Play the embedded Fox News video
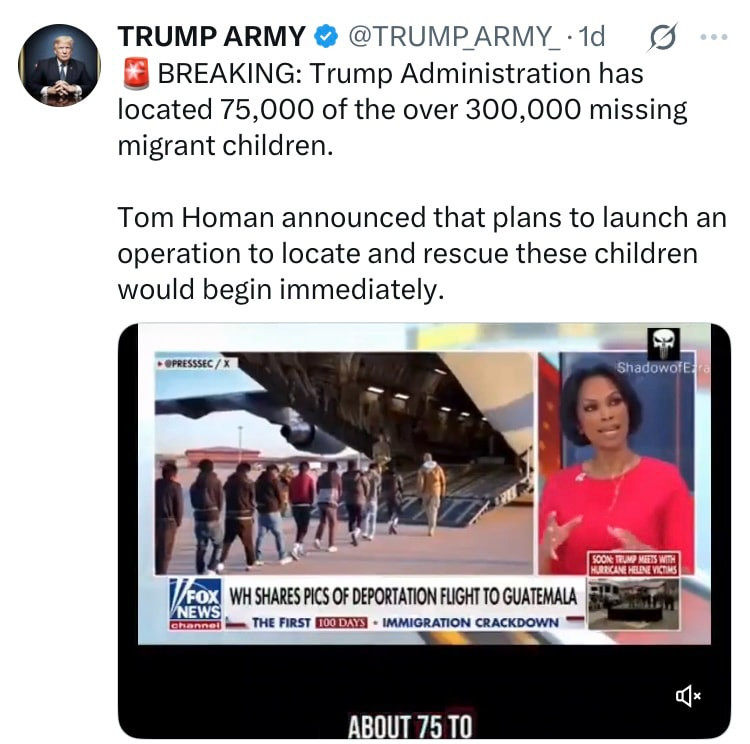750x744 pixels. [x=424, y=531]
